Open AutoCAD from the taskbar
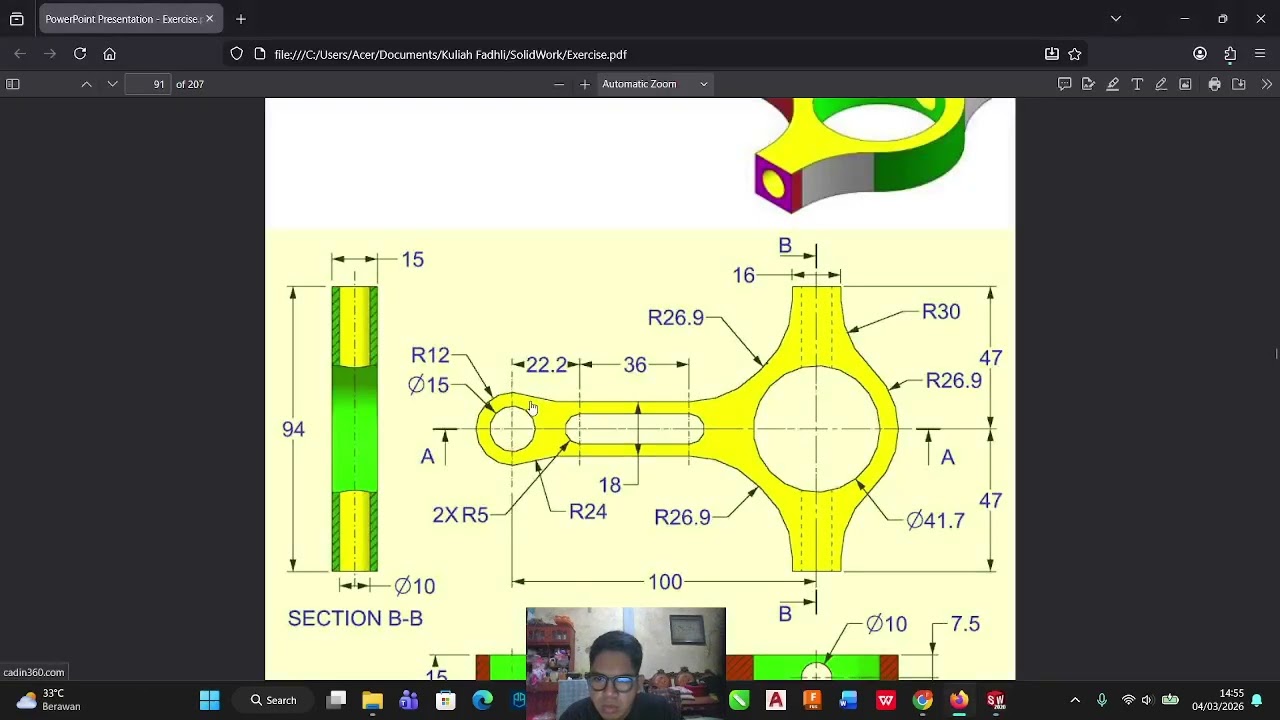 (x=776, y=700)
